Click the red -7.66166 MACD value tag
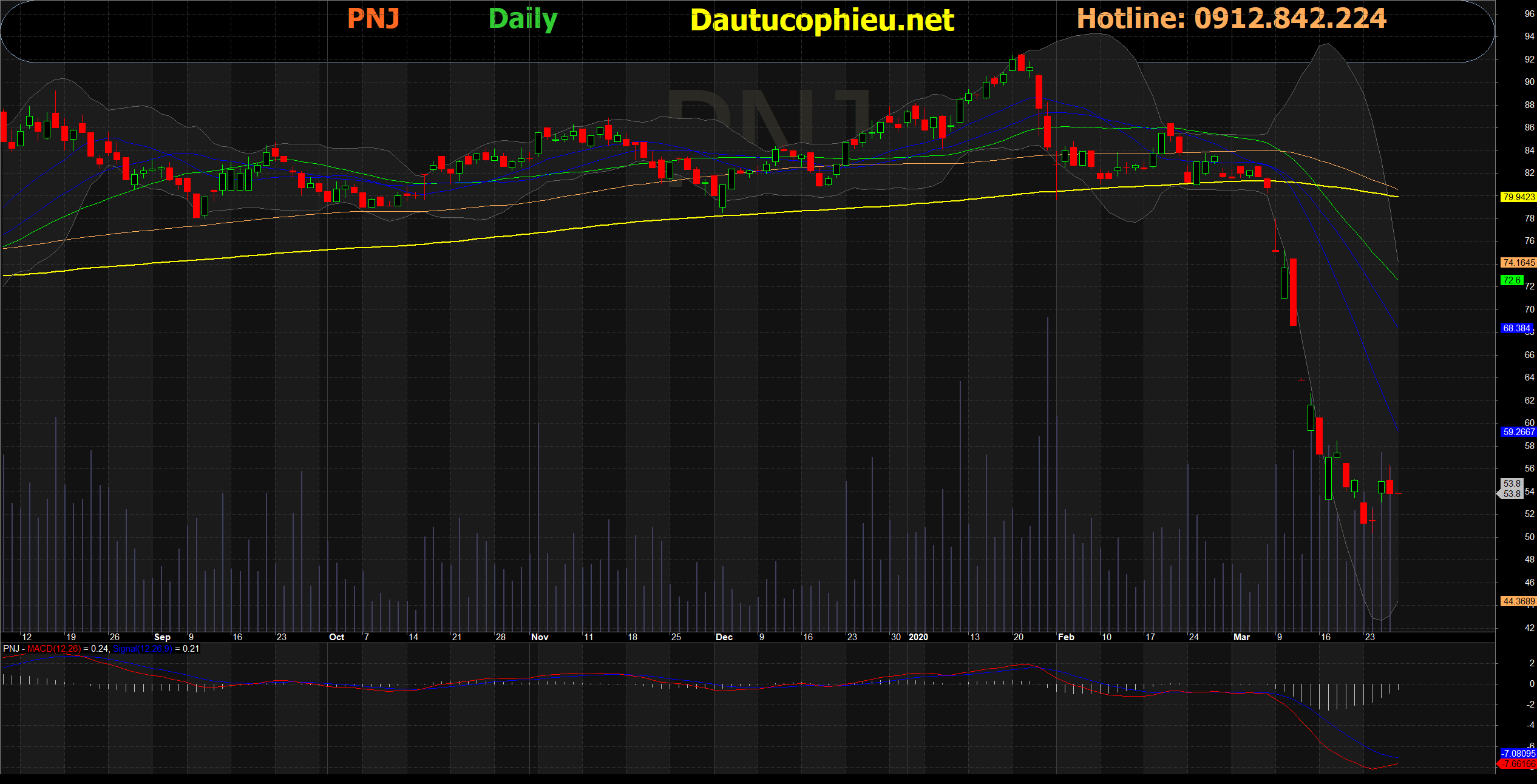The image size is (1537, 784). (x=1518, y=765)
